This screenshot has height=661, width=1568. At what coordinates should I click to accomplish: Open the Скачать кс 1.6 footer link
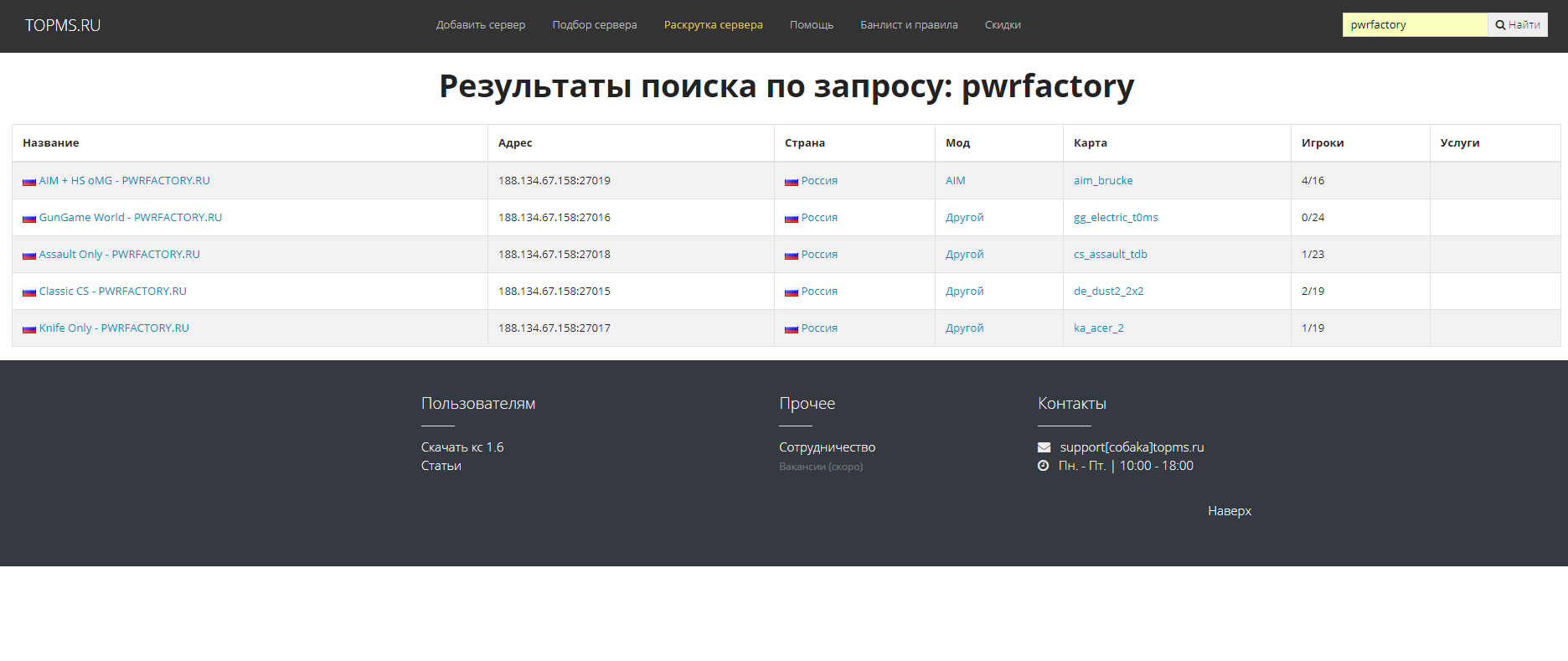pos(462,447)
